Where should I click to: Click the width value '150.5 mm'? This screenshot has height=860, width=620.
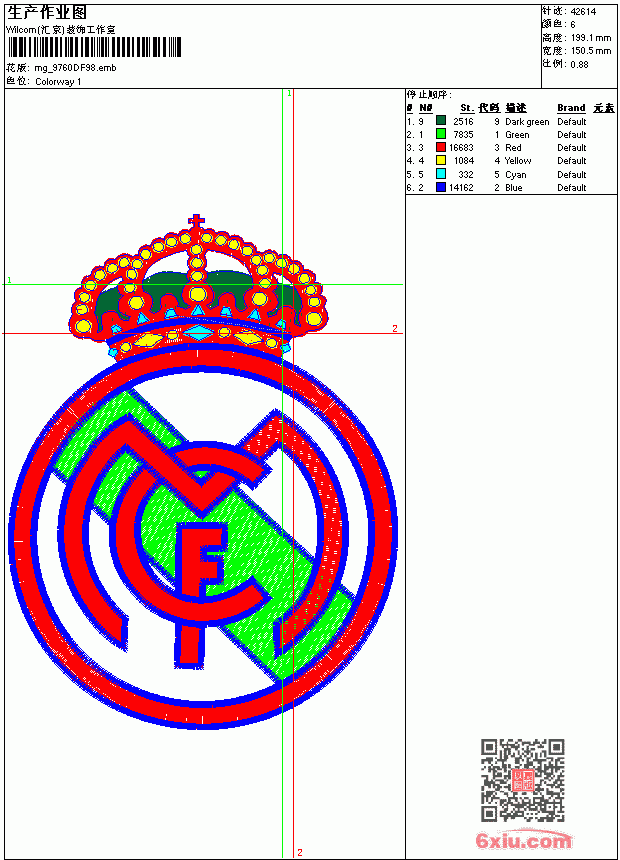coord(591,51)
